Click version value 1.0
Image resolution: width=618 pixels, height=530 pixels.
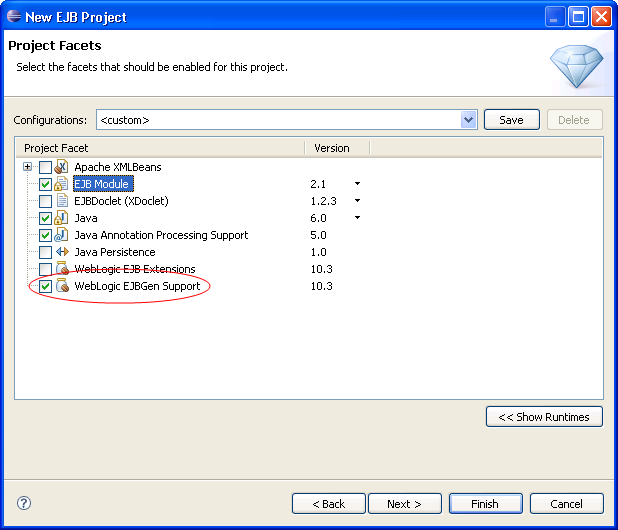[x=318, y=252]
